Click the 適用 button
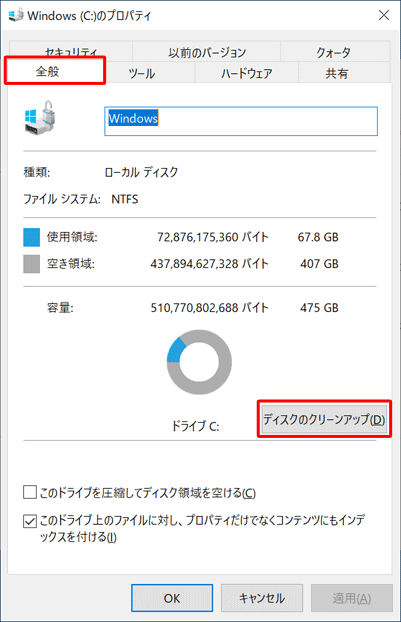Viewport: 401px width, 622px height. (x=352, y=598)
